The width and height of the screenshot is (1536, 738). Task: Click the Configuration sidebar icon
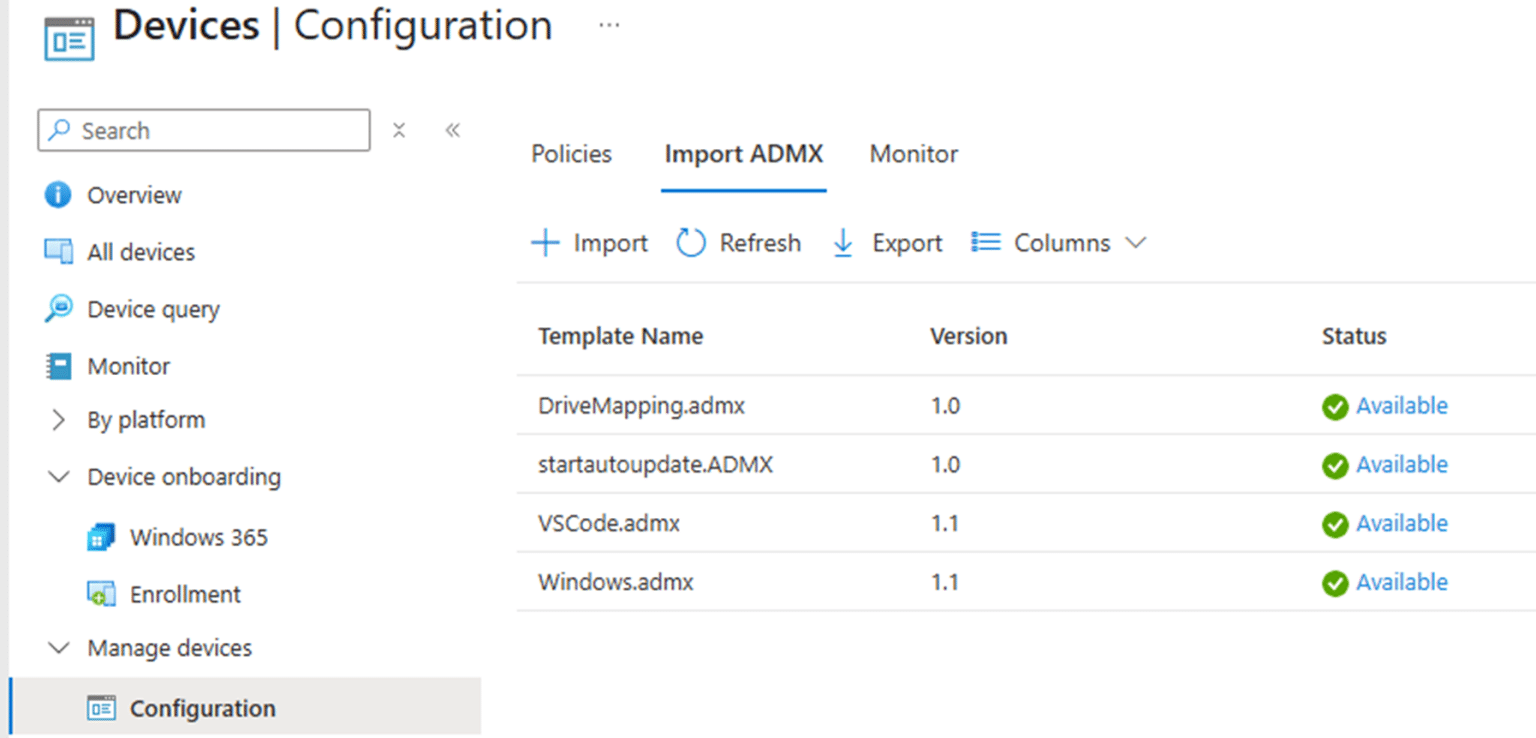[101, 708]
